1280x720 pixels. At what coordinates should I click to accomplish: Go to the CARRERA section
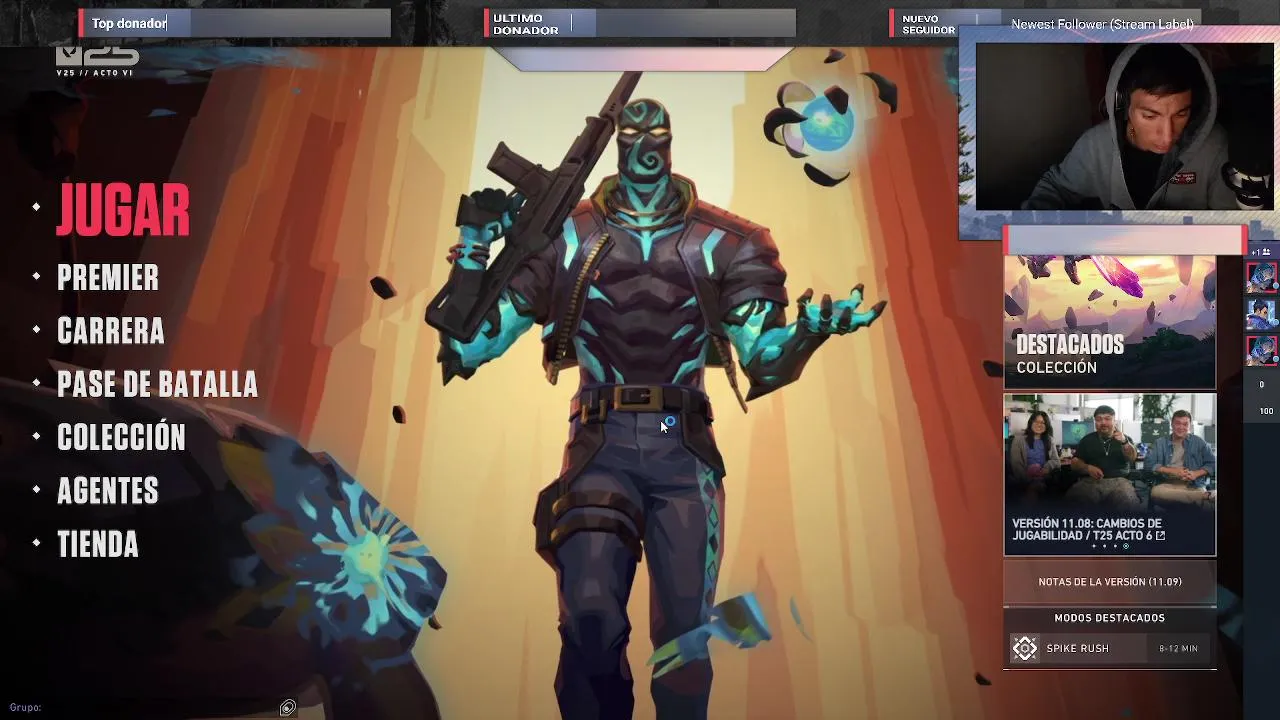point(110,331)
